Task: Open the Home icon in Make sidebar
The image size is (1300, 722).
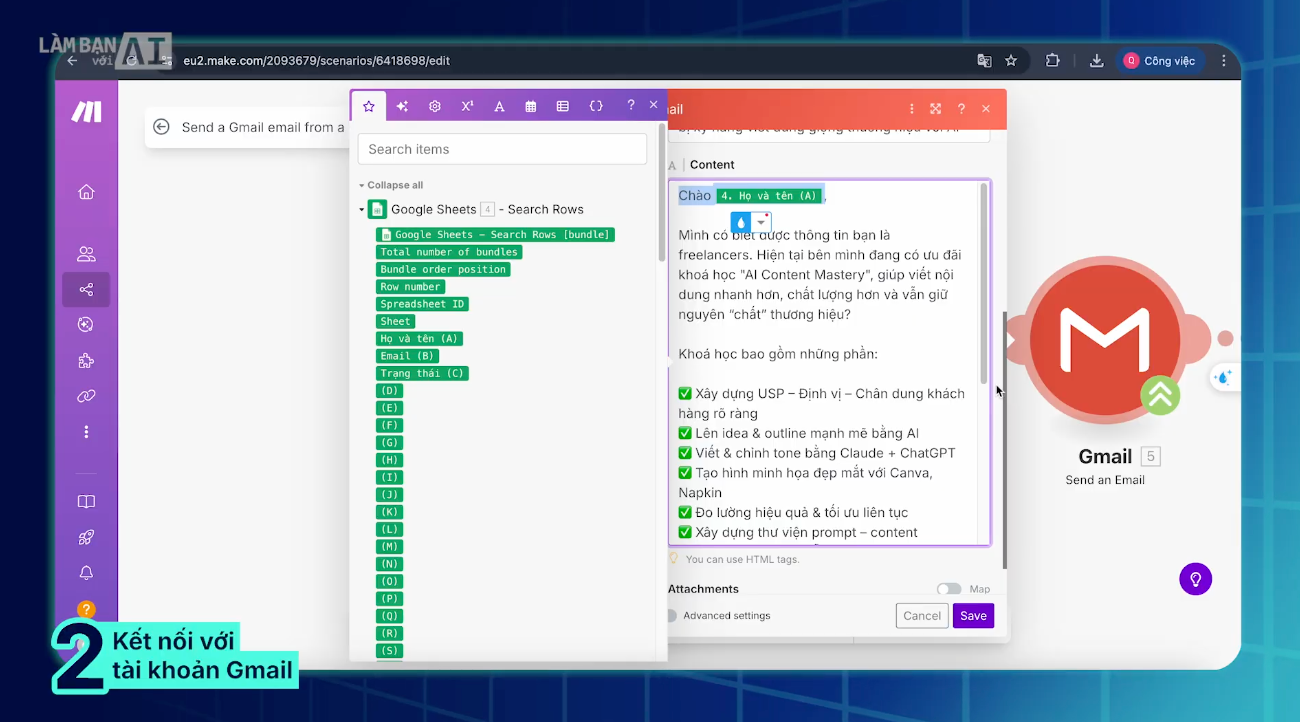Action: point(86,192)
